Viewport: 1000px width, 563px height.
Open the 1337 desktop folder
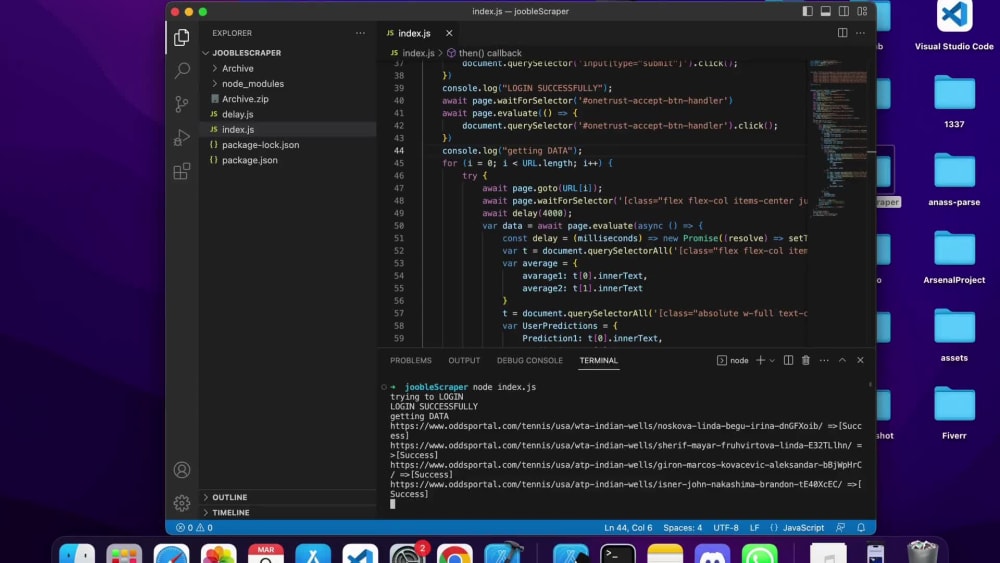(954, 101)
